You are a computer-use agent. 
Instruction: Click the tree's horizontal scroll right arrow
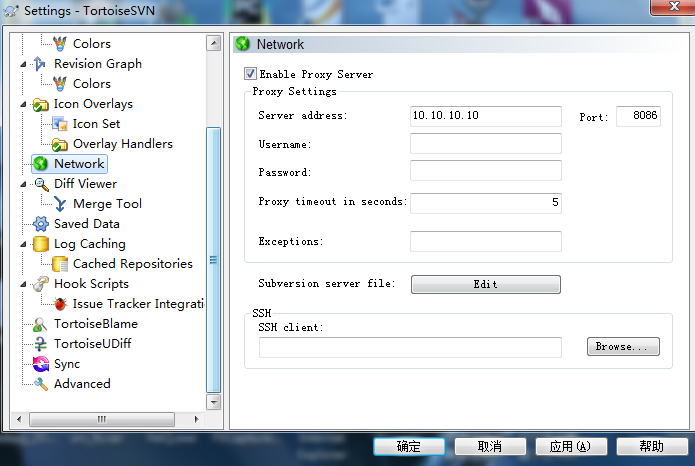(x=196, y=419)
